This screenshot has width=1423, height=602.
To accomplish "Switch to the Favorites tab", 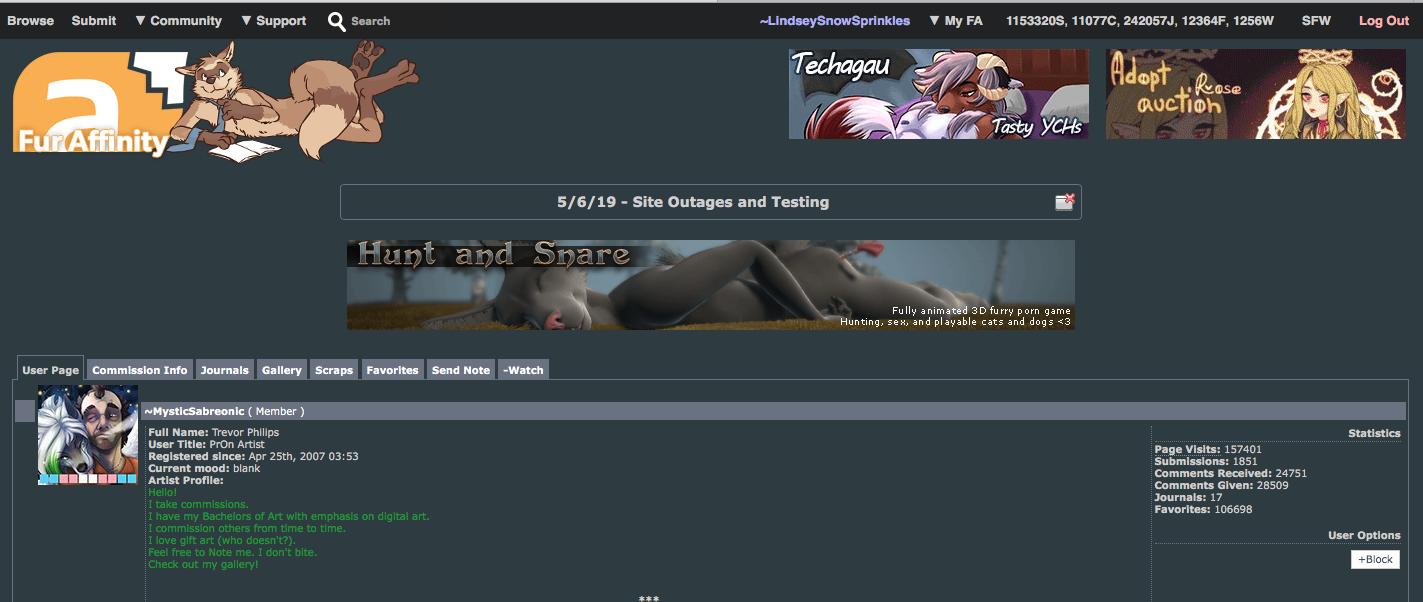I will click(393, 370).
